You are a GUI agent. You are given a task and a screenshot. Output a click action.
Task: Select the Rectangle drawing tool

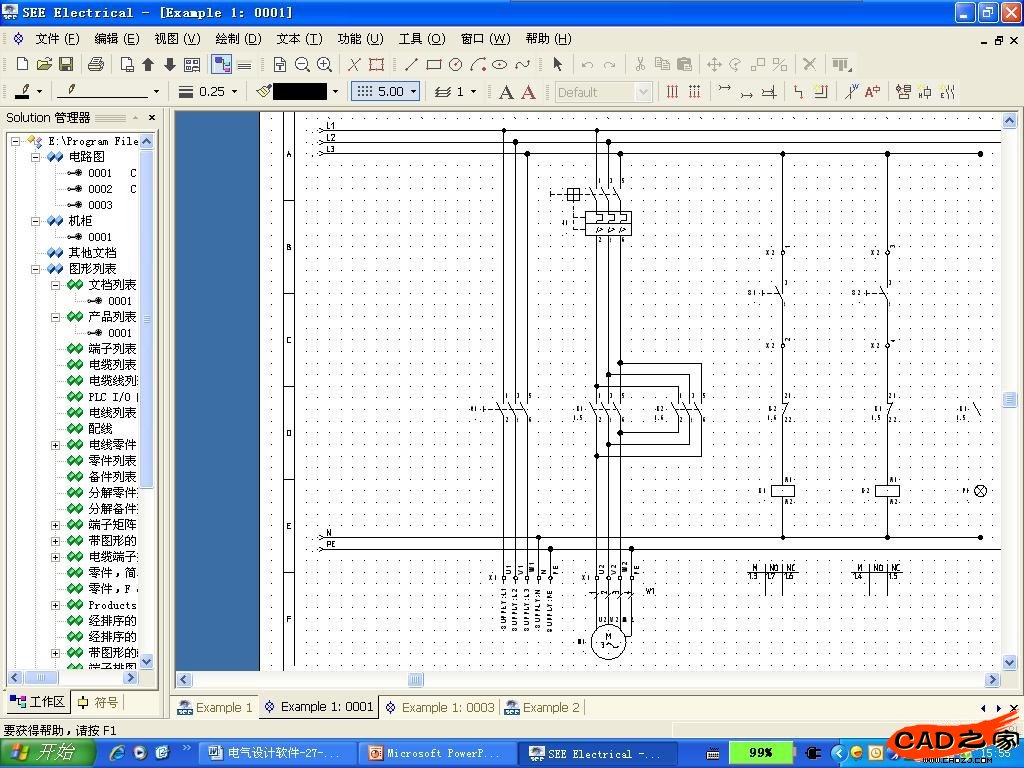(x=433, y=64)
